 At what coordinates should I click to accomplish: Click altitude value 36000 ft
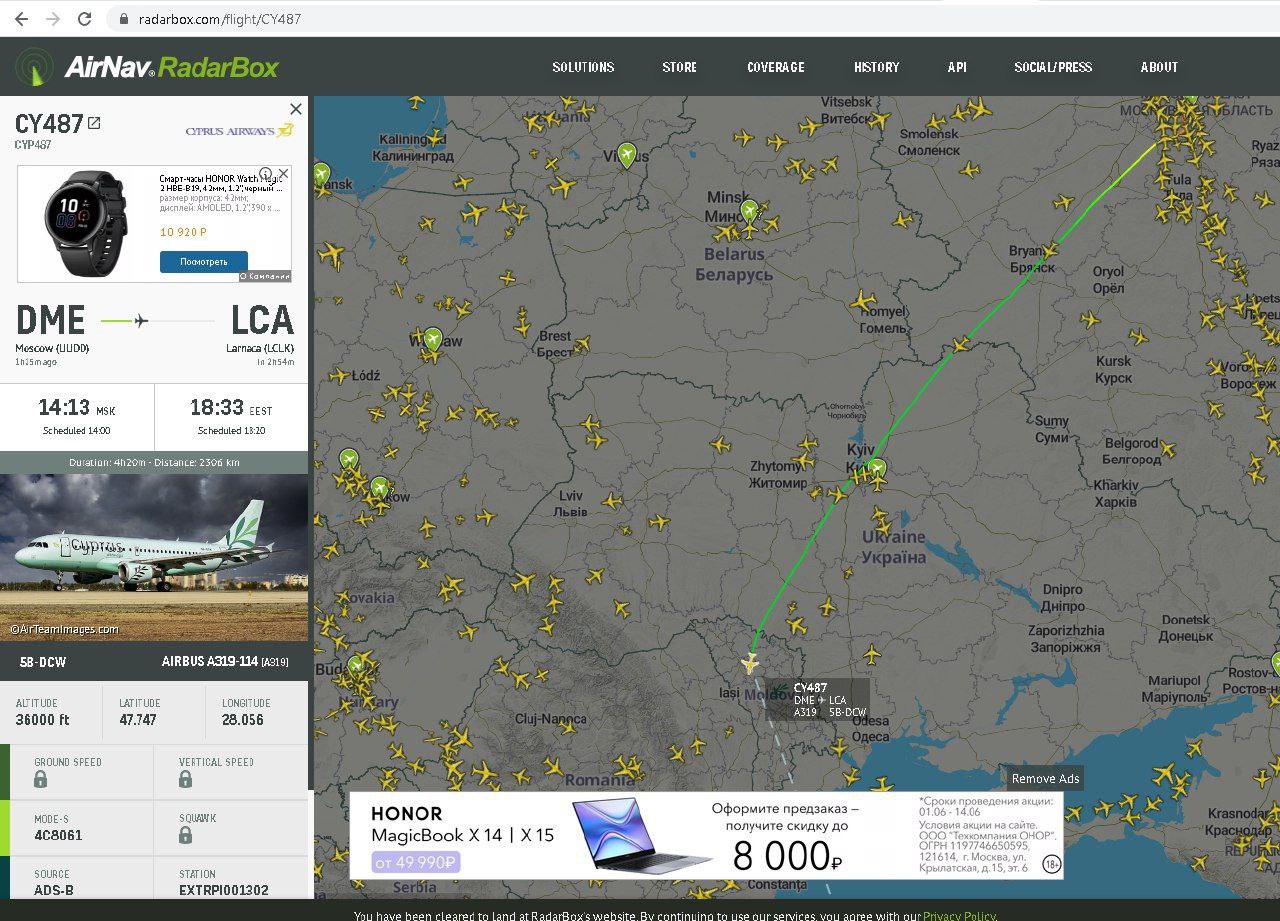42,719
